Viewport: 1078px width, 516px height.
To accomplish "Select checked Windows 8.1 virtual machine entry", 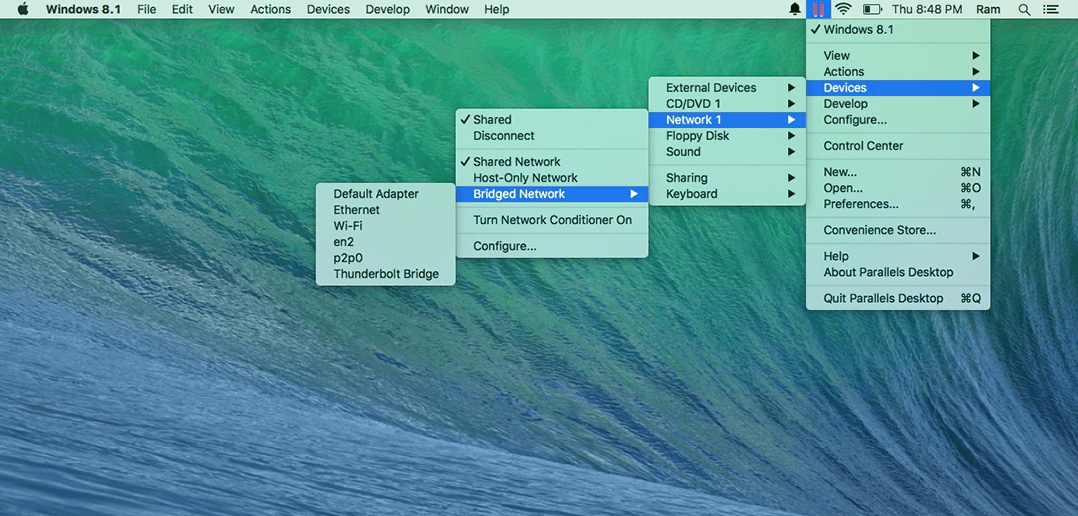I will (x=898, y=30).
